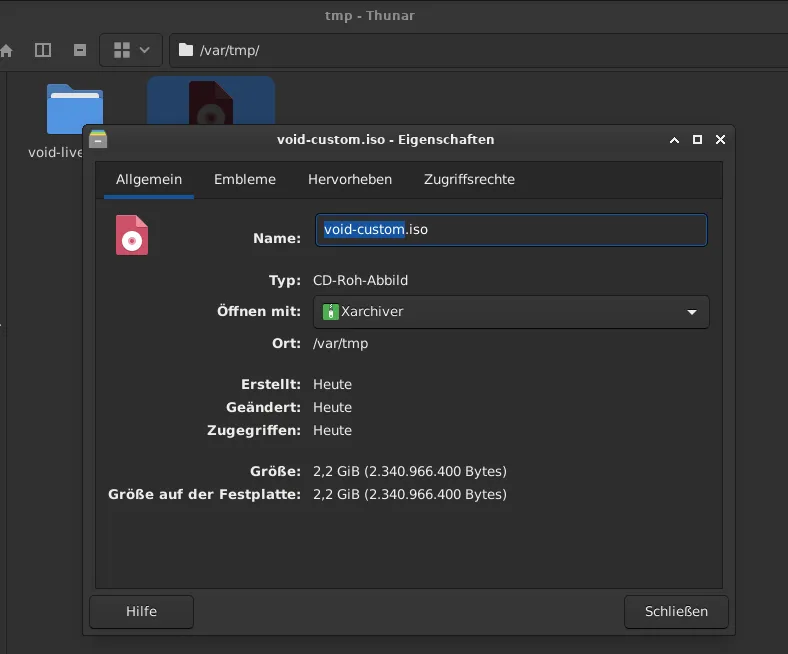Click the properties dialog title bar icon
The width and height of the screenshot is (788, 654).
(98, 140)
